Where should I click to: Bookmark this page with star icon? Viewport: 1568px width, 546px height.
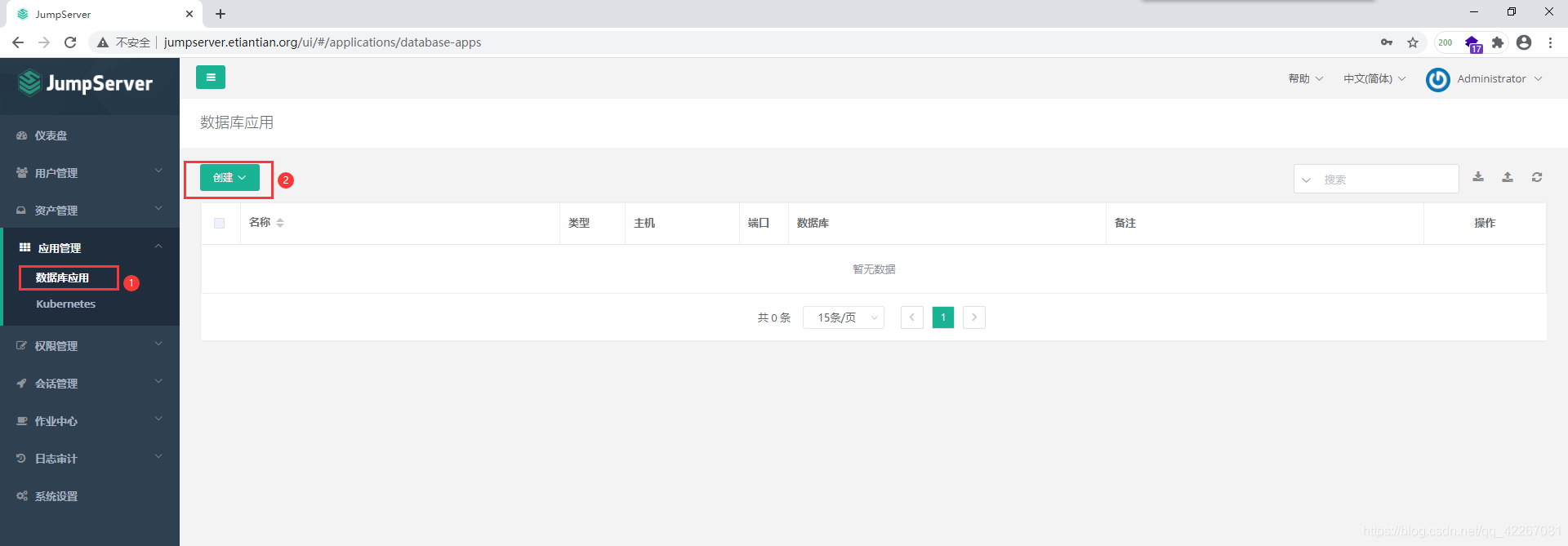1413,42
